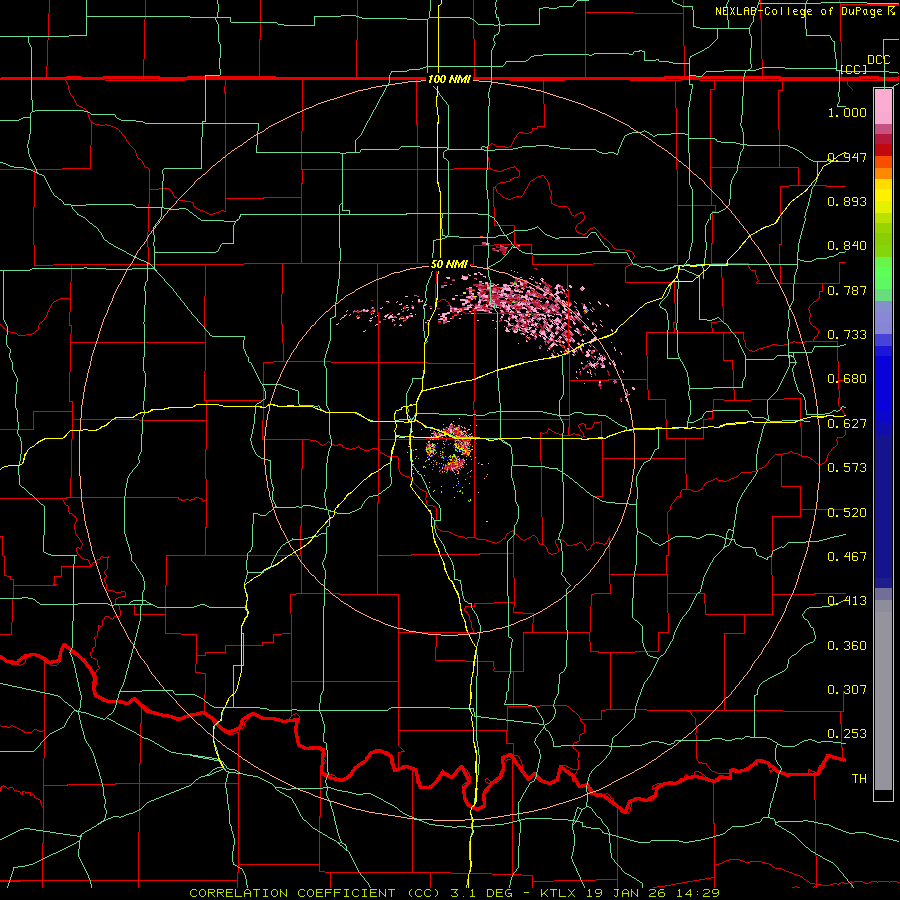
Task: Click the CORRELATION COEFFICIENT (CC) caption text
Action: coord(315,893)
